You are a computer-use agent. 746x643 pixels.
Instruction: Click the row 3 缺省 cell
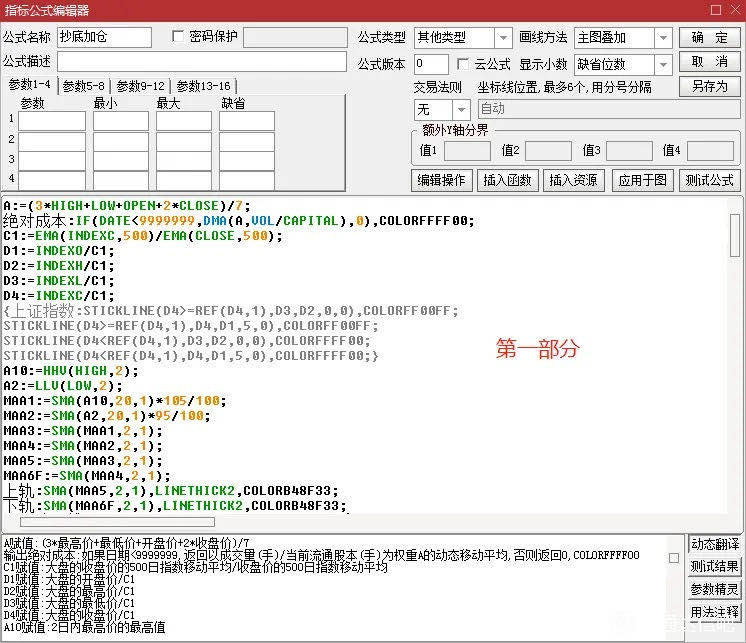[246, 161]
